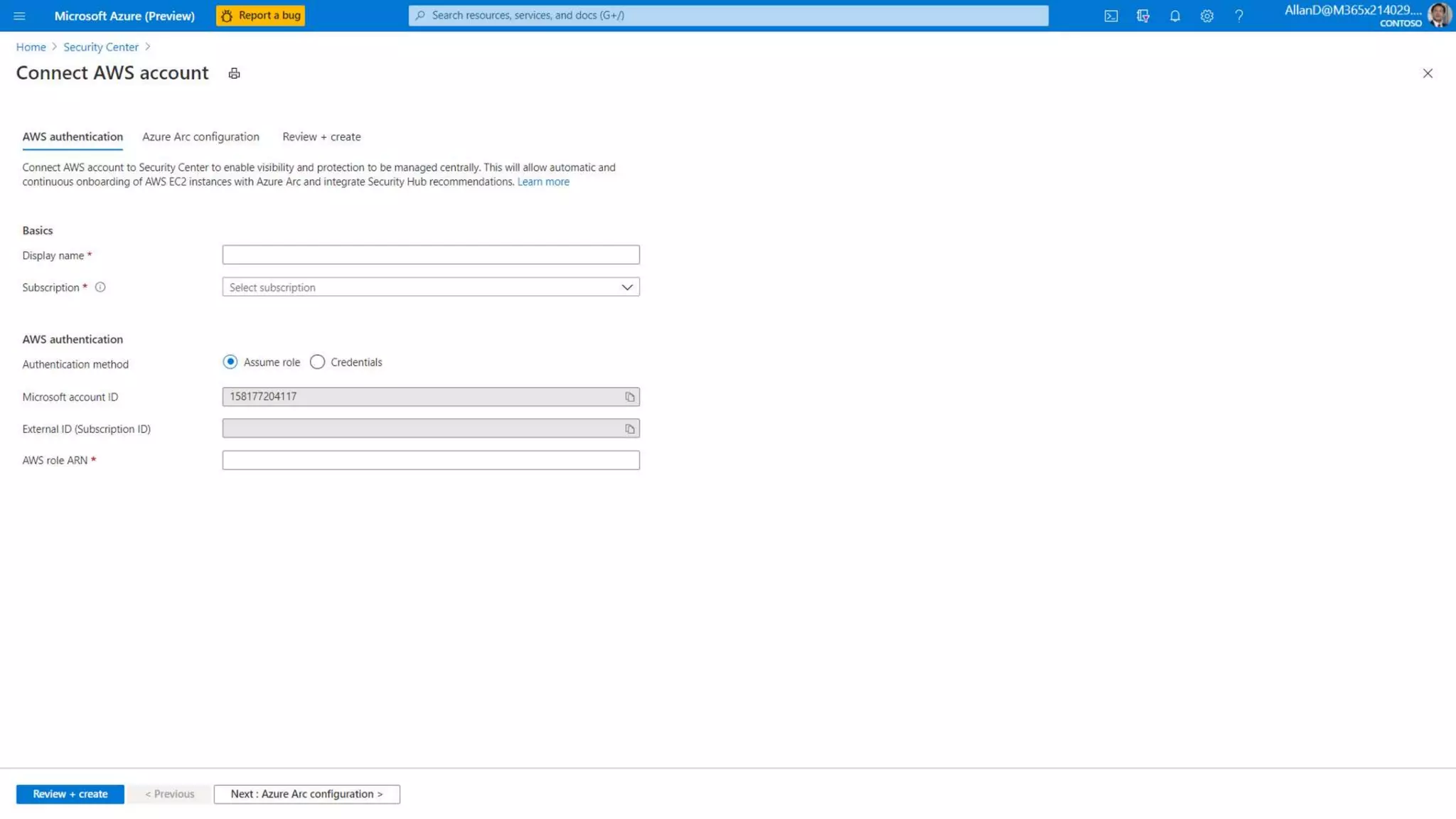Viewport: 1456px width, 819px height.
Task: Click the Display name input field
Action: (x=430, y=255)
